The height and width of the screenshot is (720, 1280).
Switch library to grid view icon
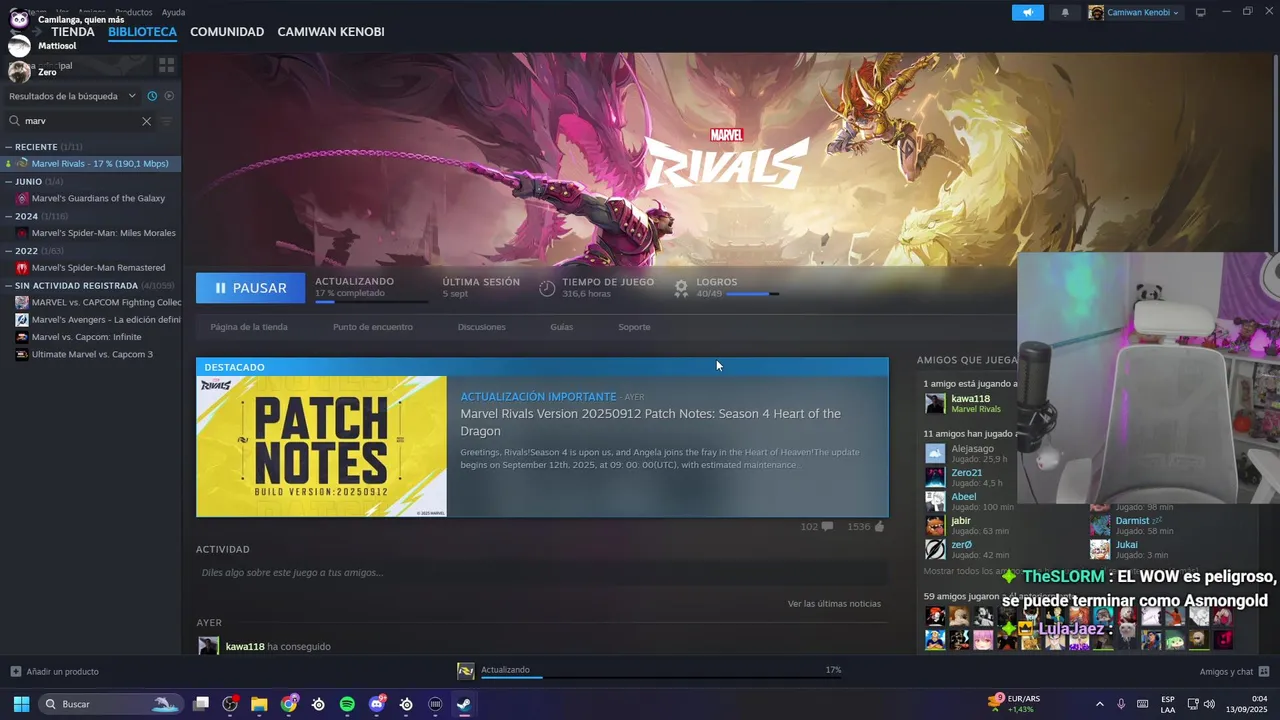pyautogui.click(x=167, y=65)
